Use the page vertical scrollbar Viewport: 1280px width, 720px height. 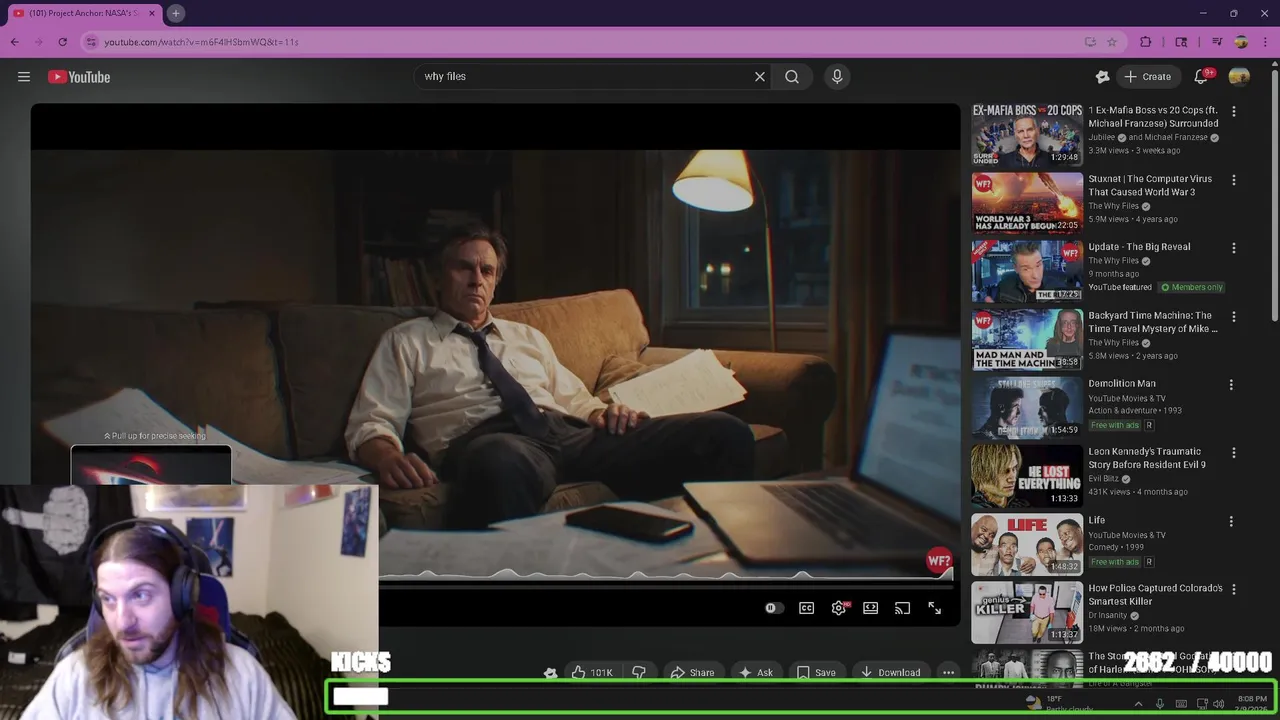click(x=1274, y=195)
